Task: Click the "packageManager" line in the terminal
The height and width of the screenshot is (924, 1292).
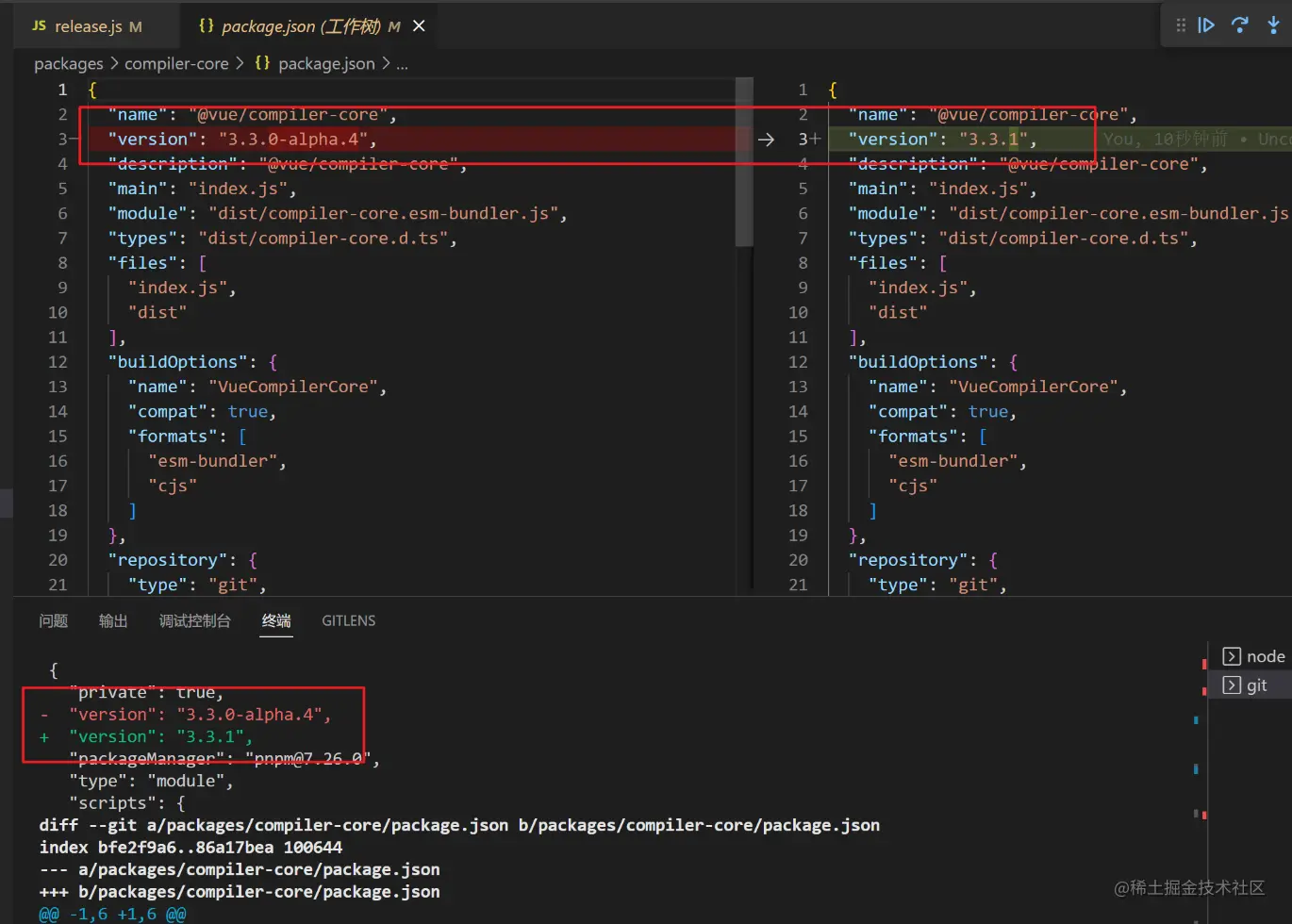Action: (x=224, y=759)
